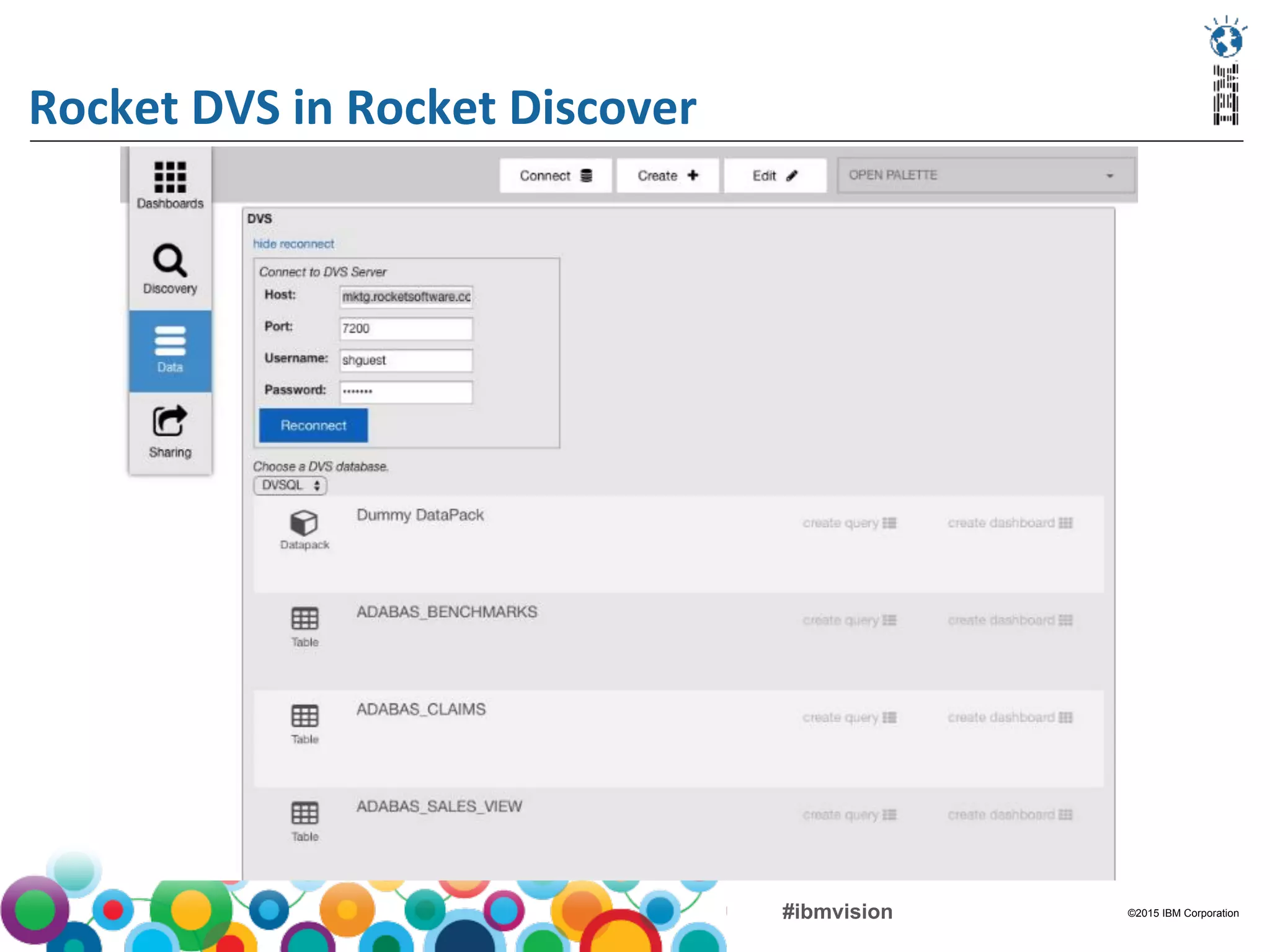Image resolution: width=1270 pixels, height=952 pixels.
Task: Open the Discovery search section
Action: (170, 269)
